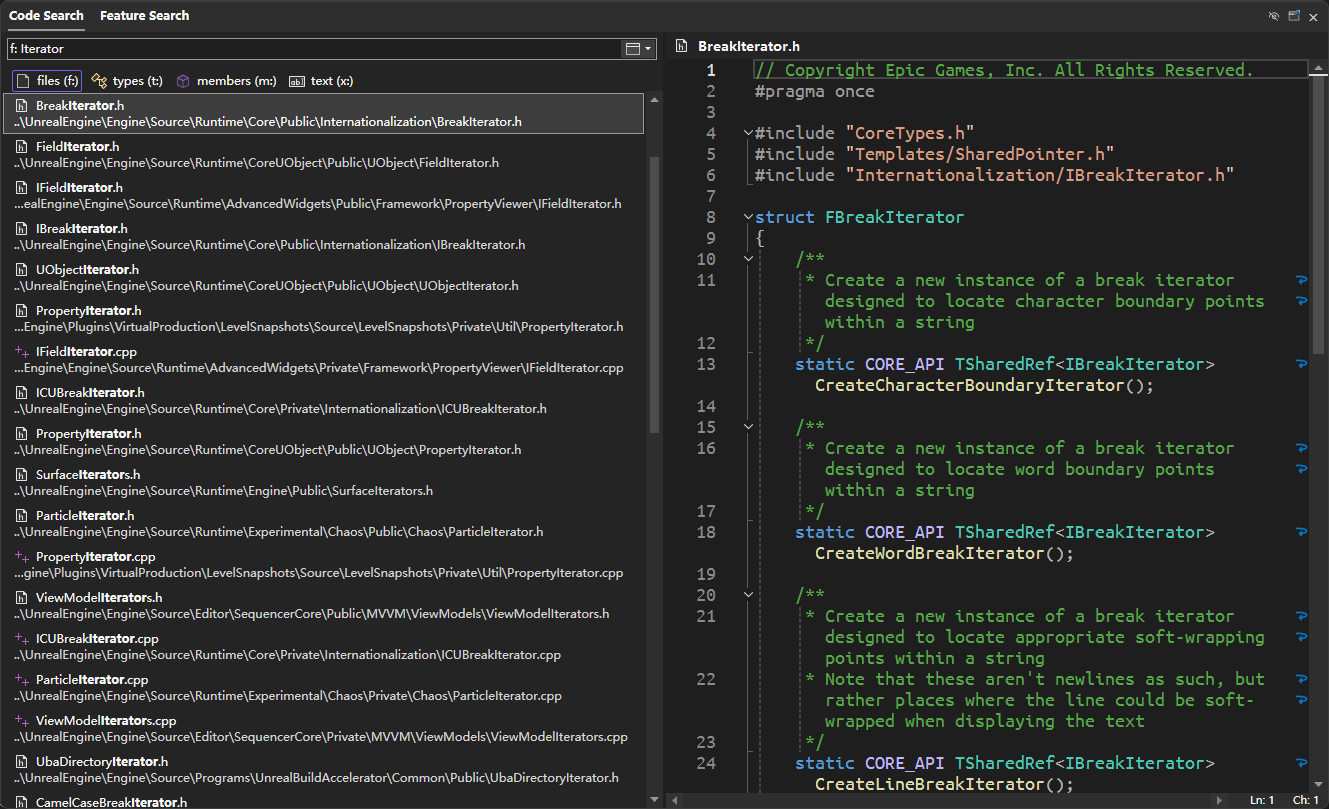Click the ICUBreakIterator.cpp source file icon
Viewport: 1329px width, 809px height.
pyautogui.click(x=21, y=639)
